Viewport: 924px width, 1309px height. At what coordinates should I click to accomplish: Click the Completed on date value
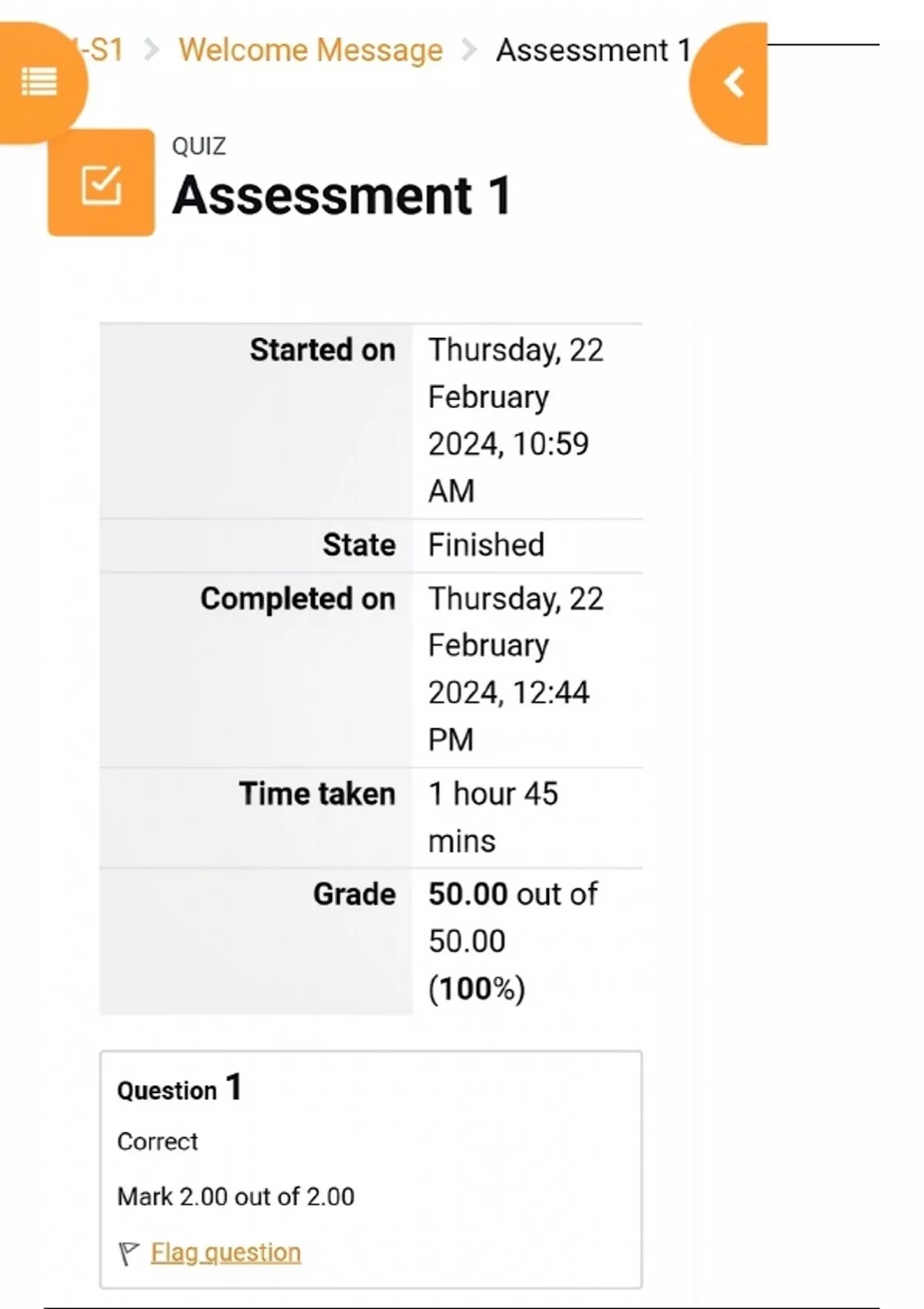[x=514, y=668]
